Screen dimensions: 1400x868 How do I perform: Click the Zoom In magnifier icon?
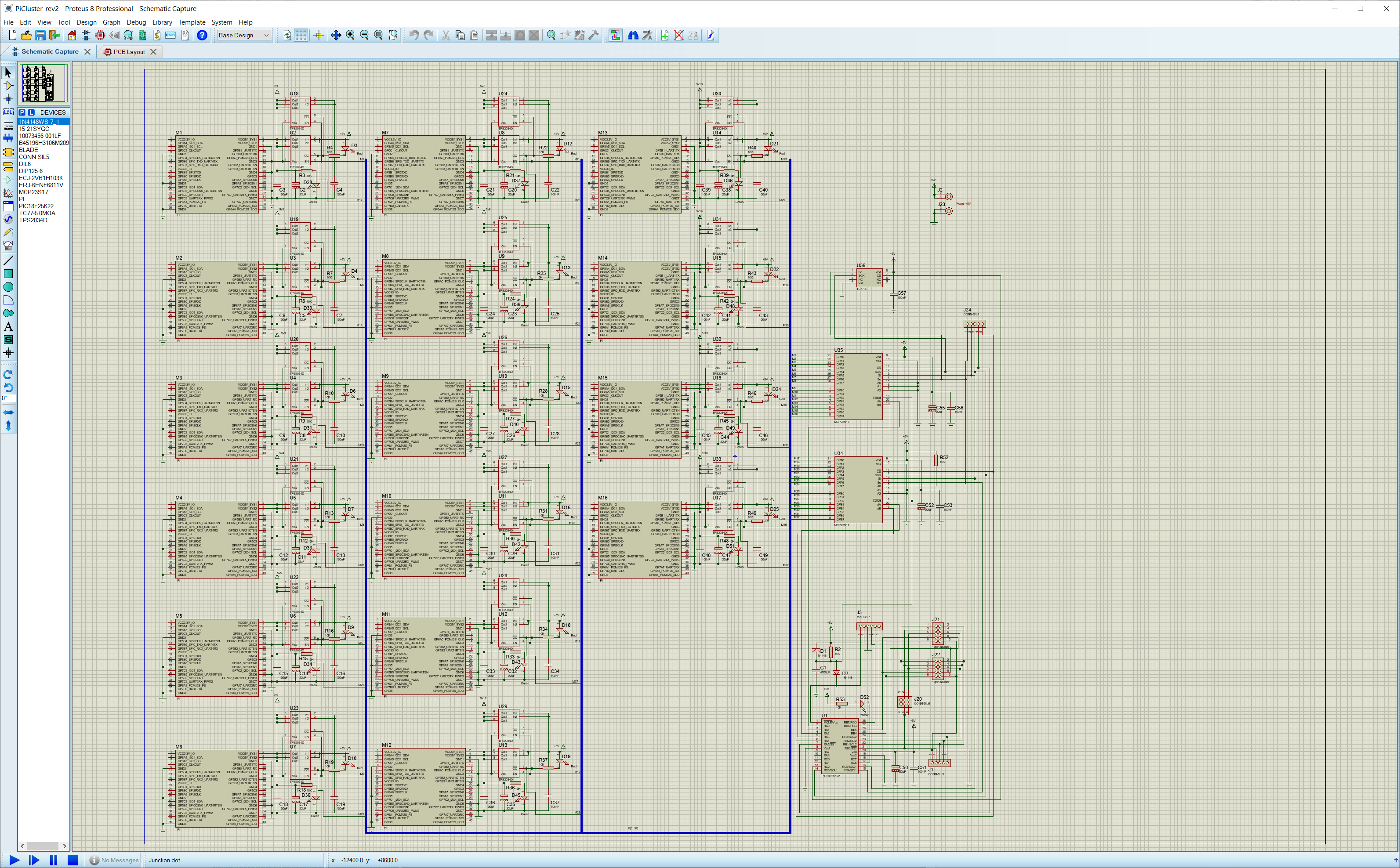(x=350, y=35)
